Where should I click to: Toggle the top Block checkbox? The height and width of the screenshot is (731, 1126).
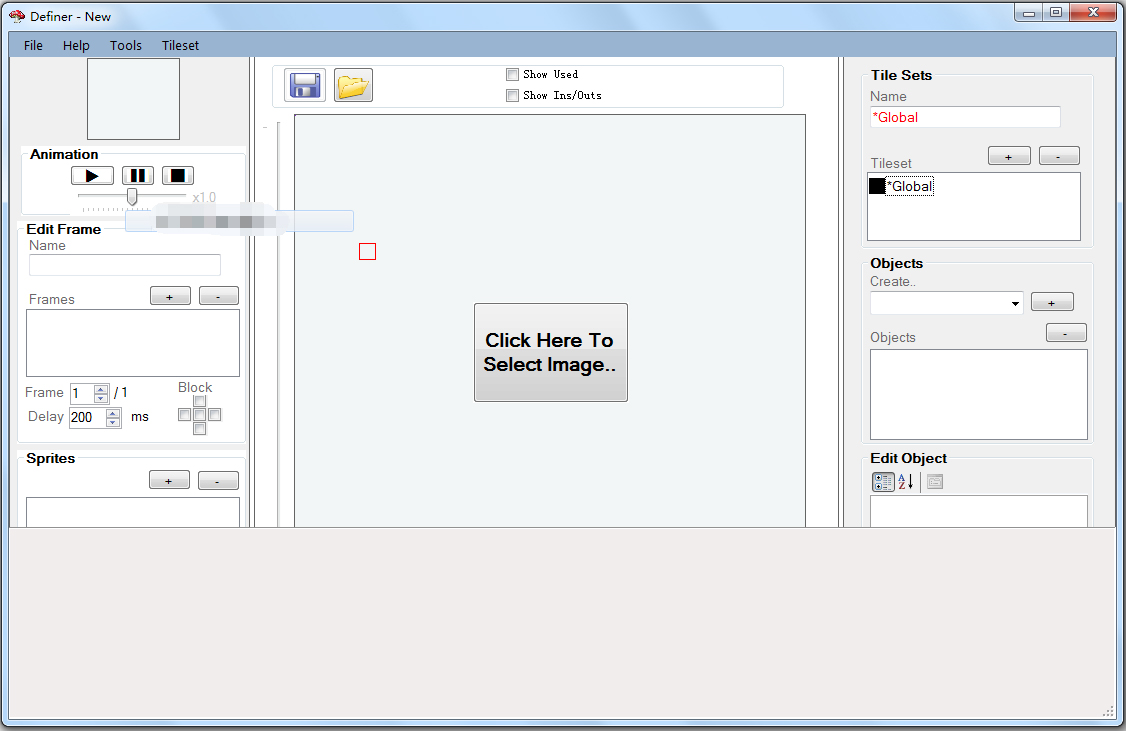pos(200,401)
